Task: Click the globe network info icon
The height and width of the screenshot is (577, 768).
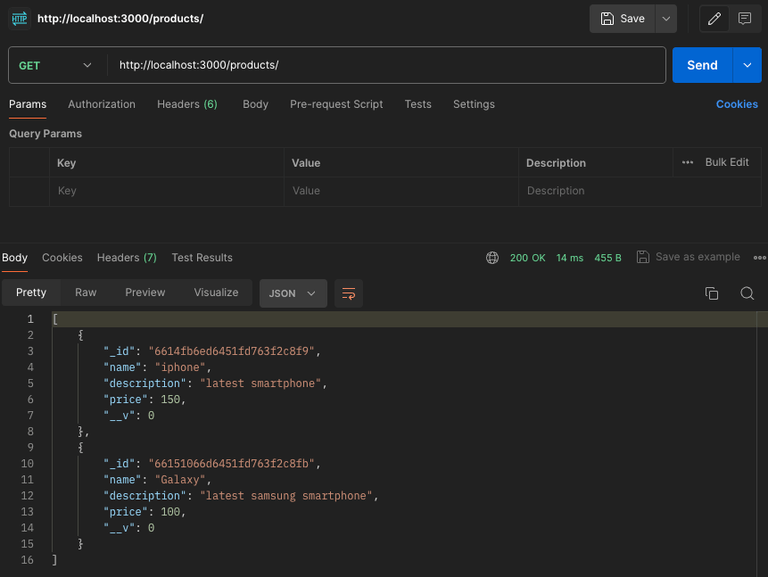Action: 492,258
